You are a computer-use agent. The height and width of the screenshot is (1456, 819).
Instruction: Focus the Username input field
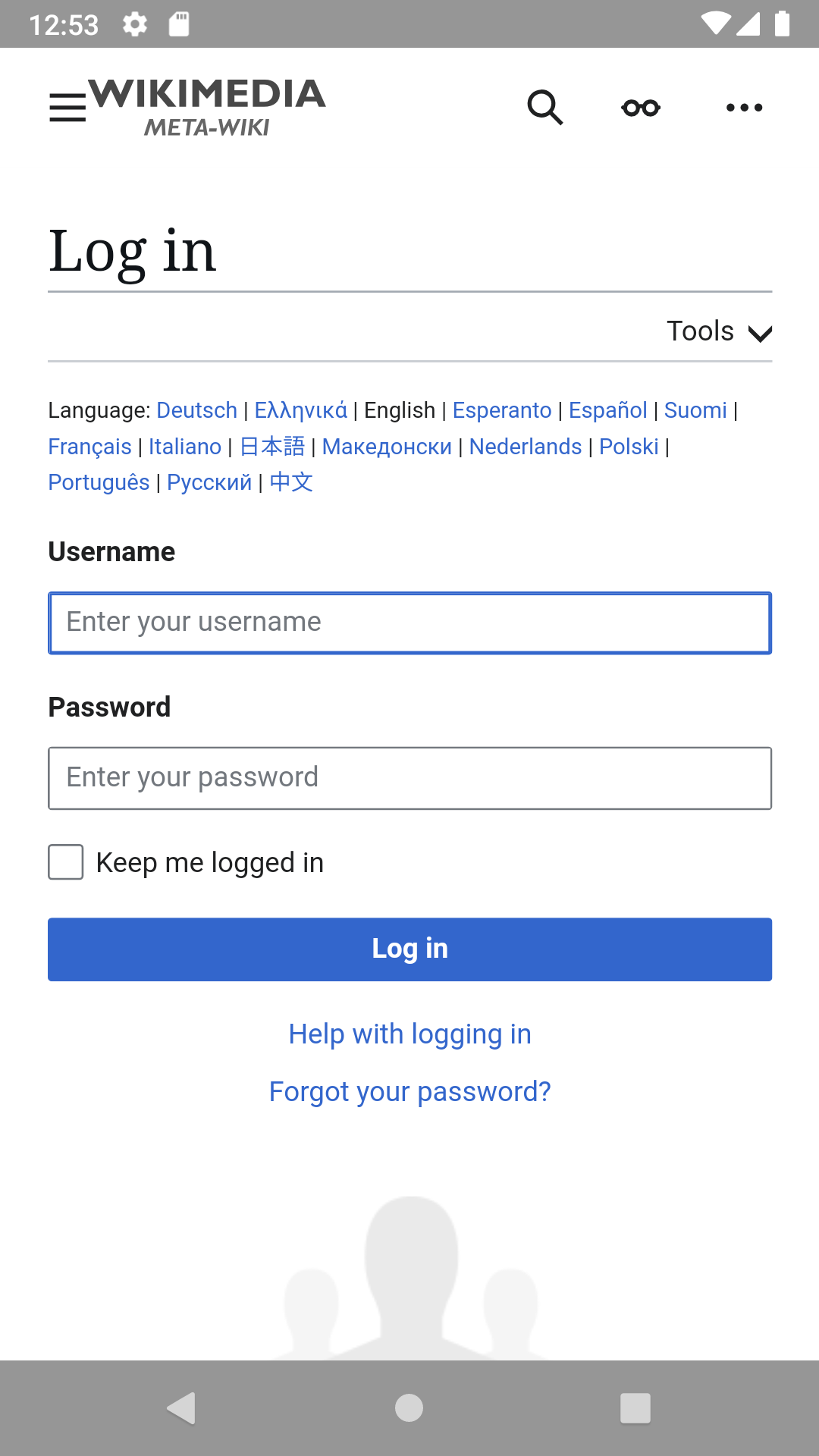tap(409, 623)
